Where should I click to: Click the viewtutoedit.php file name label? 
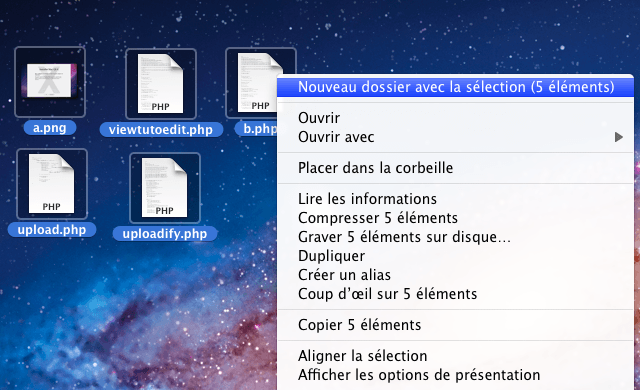[x=161, y=130]
